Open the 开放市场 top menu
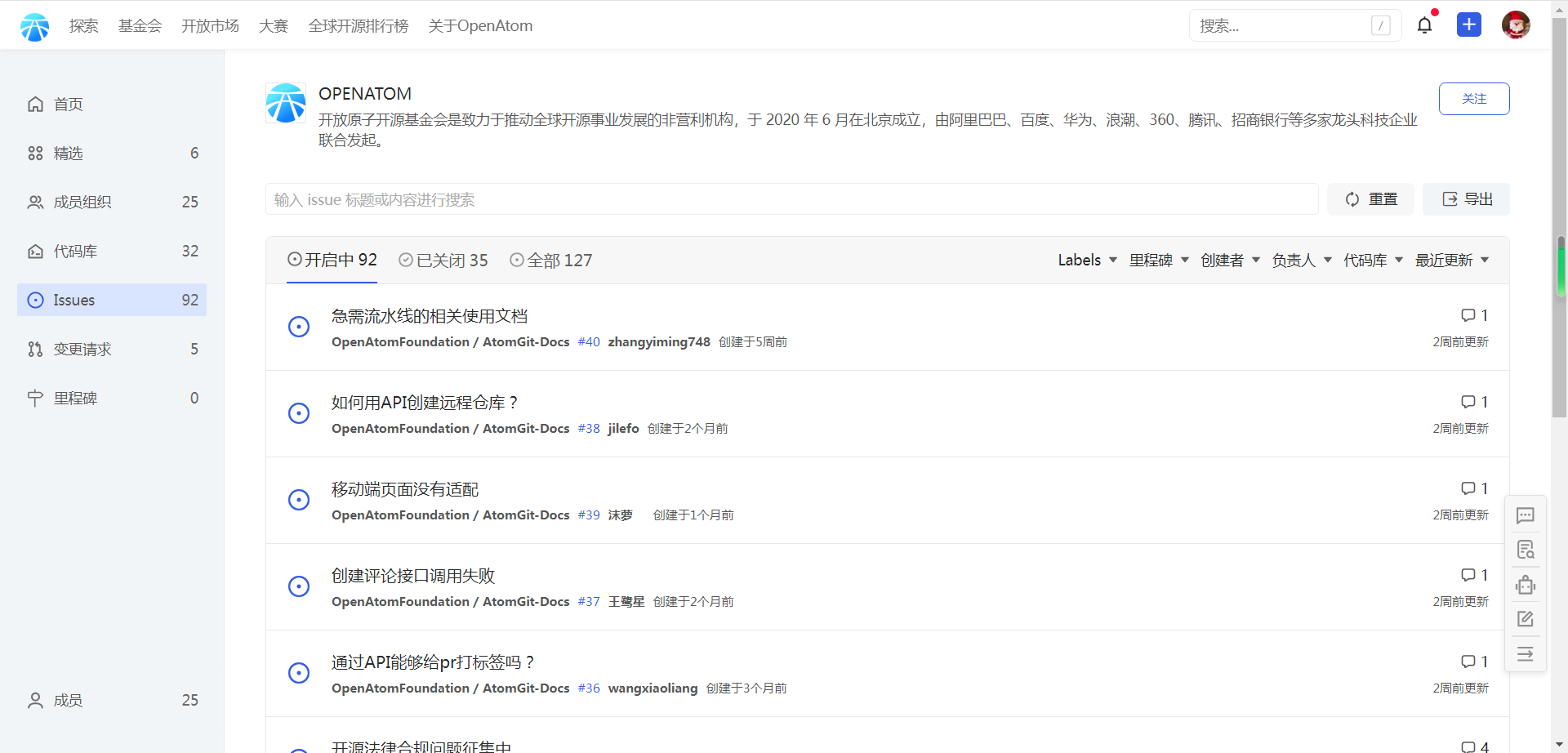 pos(210,25)
